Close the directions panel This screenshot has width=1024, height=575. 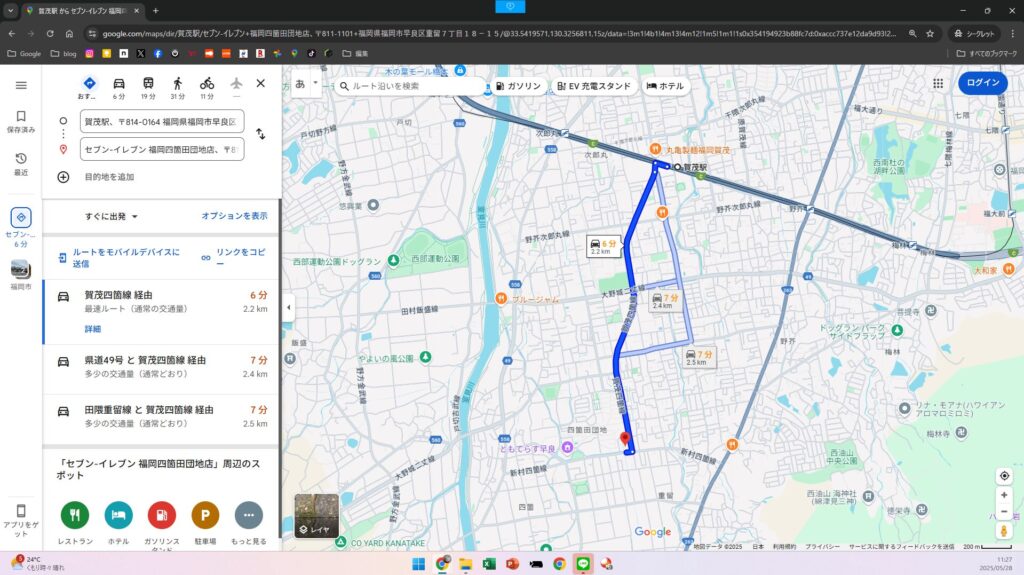[261, 83]
